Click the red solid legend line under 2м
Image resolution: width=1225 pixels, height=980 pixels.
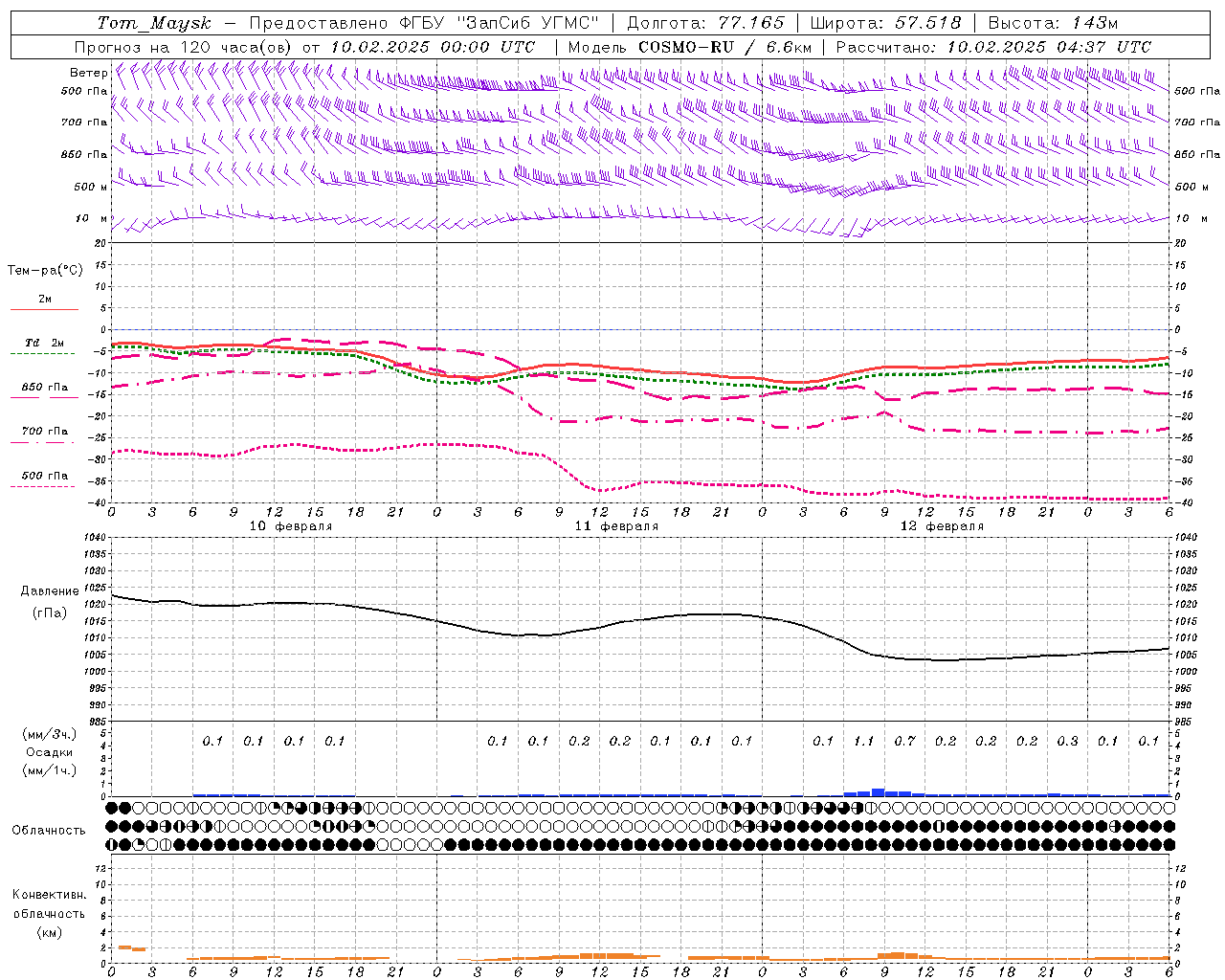(44, 309)
